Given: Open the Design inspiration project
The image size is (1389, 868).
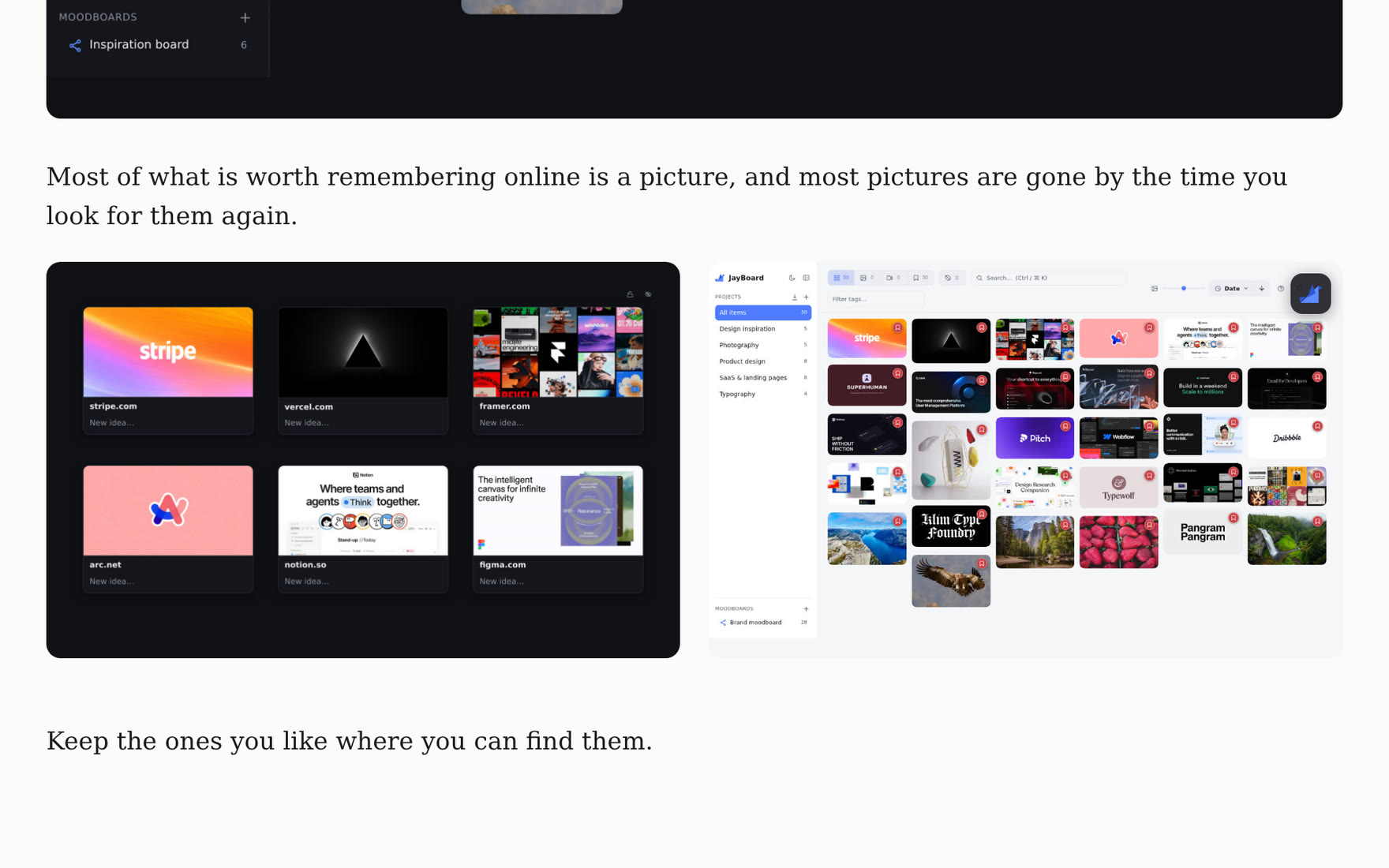Looking at the screenshot, I should 762,329.
